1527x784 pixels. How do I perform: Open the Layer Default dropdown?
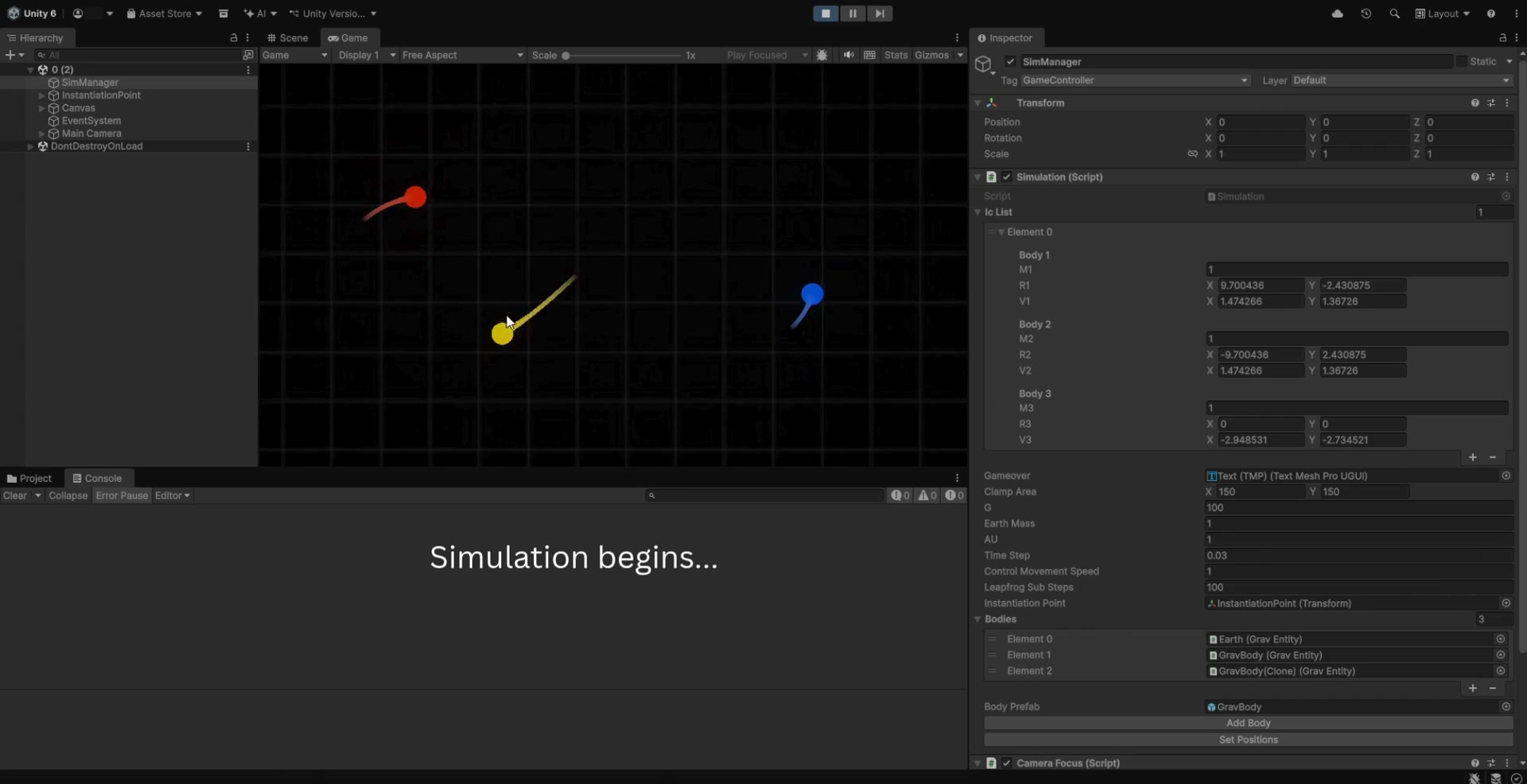[x=1401, y=80]
